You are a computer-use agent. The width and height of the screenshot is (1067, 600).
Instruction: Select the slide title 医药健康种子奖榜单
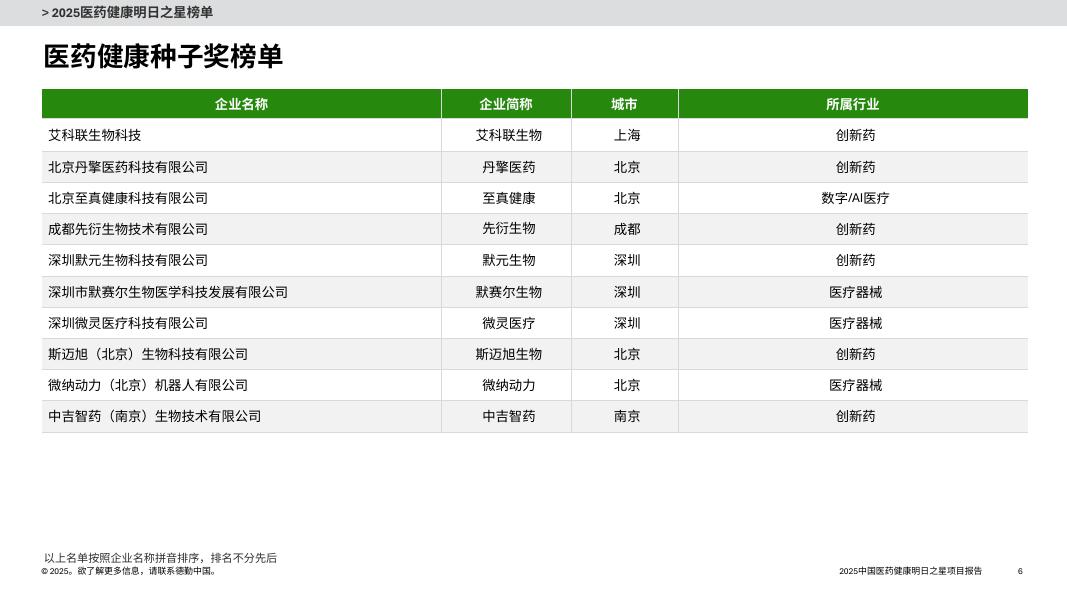click(x=162, y=58)
